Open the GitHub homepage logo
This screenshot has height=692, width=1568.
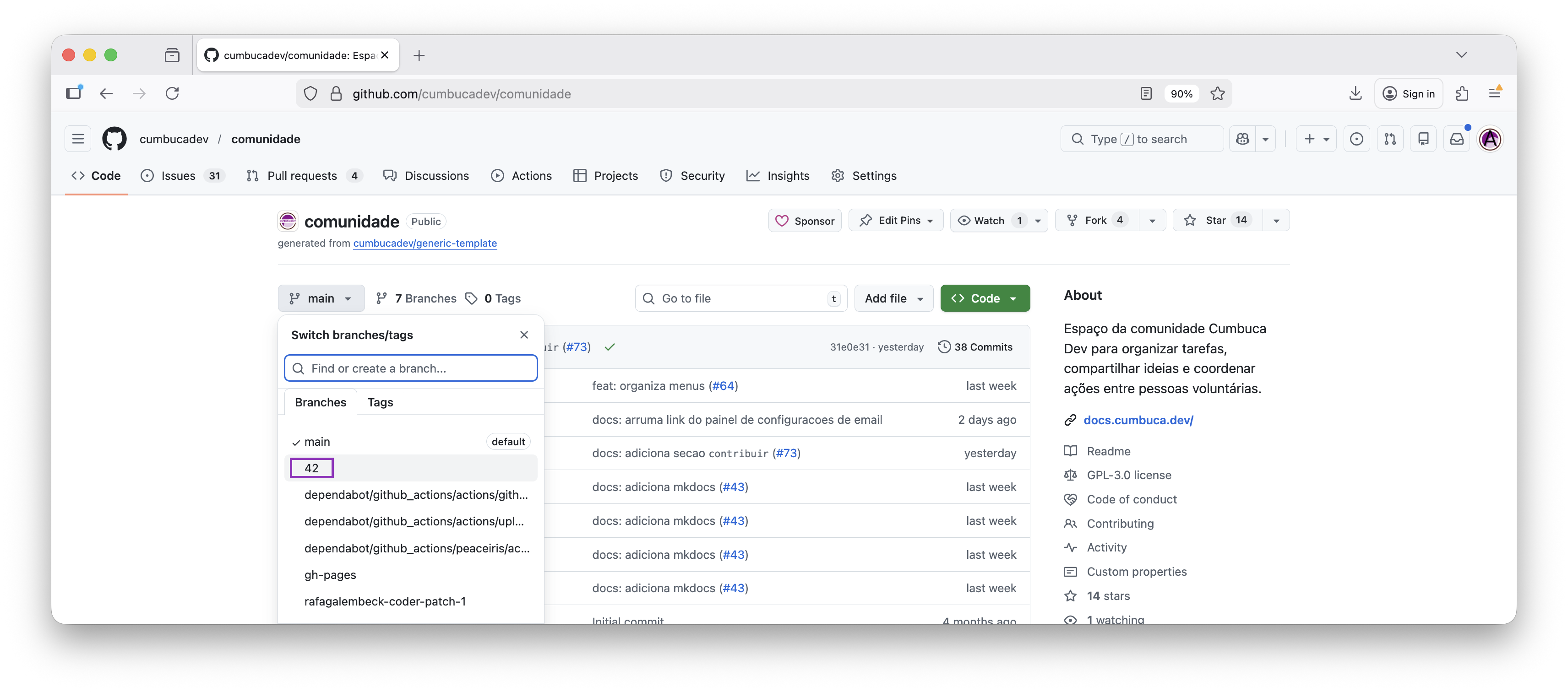[x=114, y=139]
